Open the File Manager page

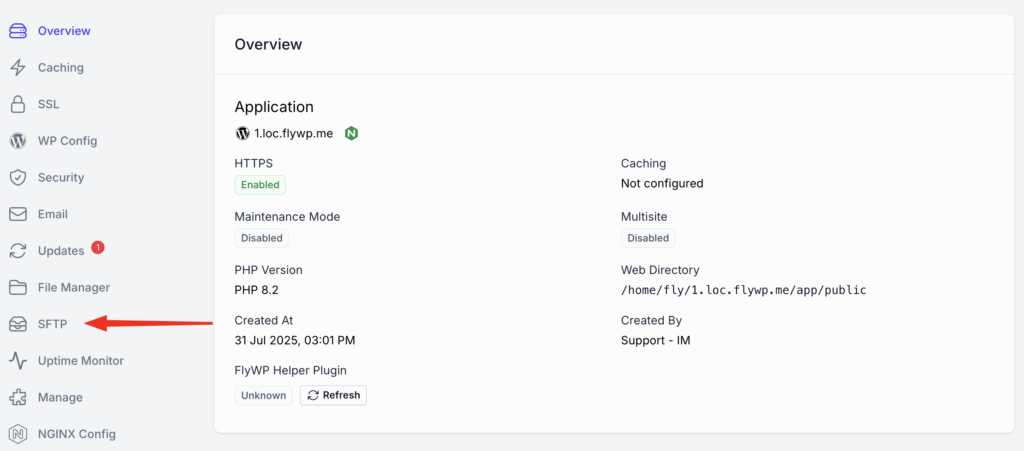point(74,287)
